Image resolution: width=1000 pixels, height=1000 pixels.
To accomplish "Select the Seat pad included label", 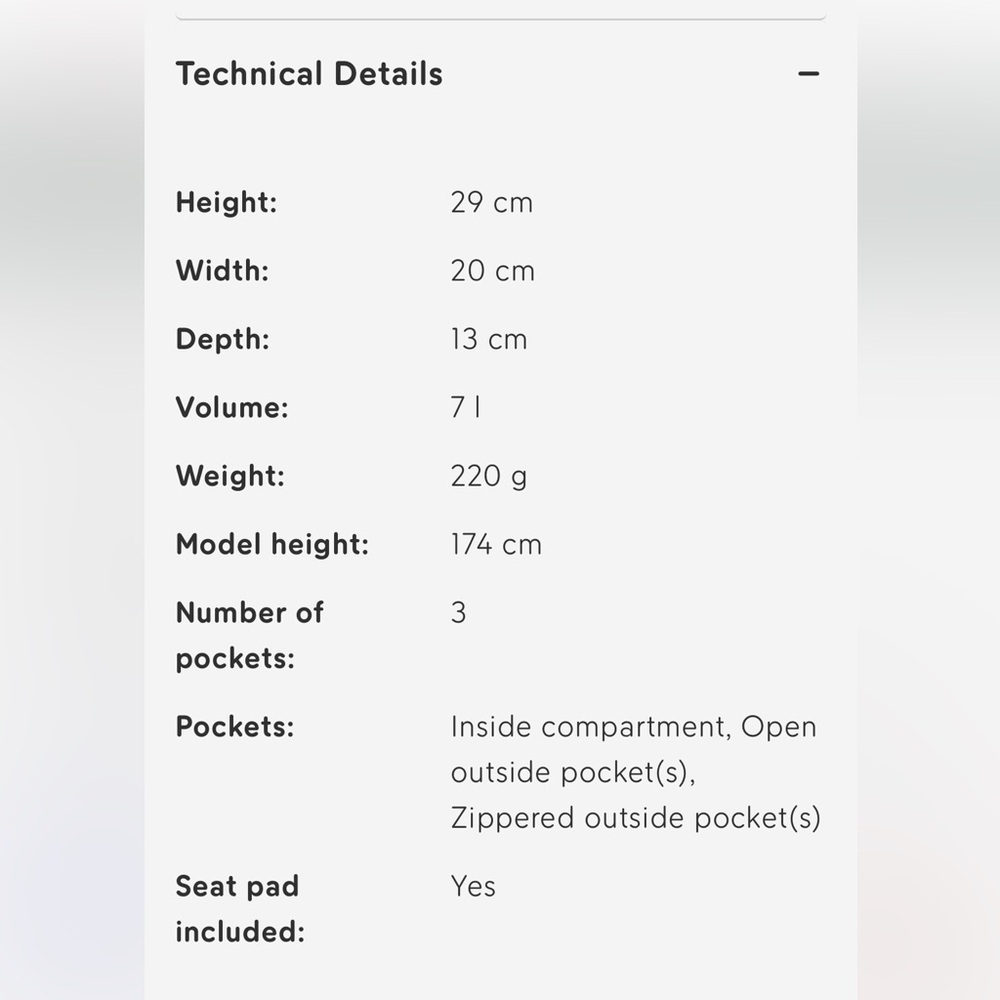I will [x=240, y=909].
